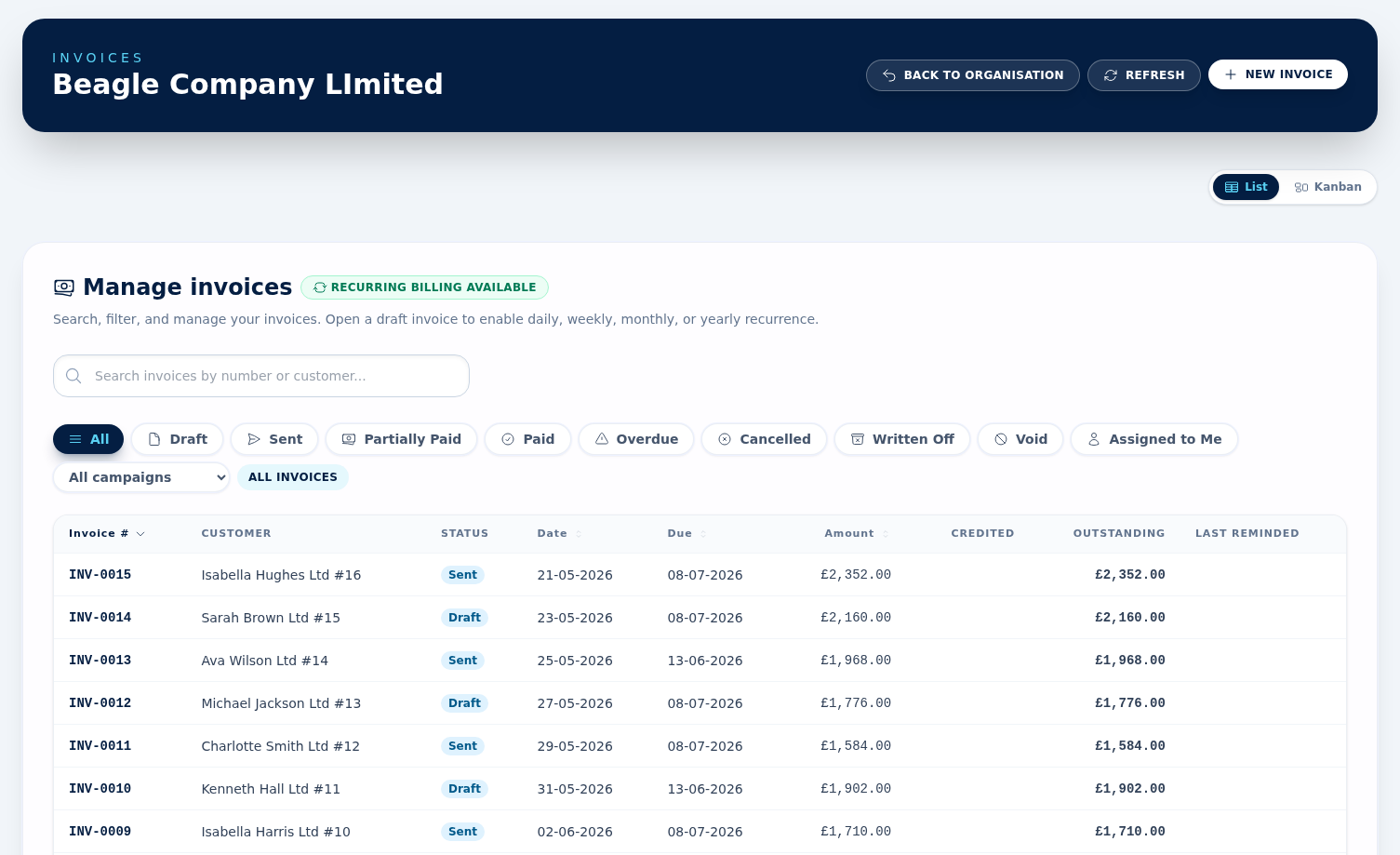Viewport: 1400px width, 855px height.
Task: Click the prohibited circle icon on Void filter
Action: tap(1001, 439)
